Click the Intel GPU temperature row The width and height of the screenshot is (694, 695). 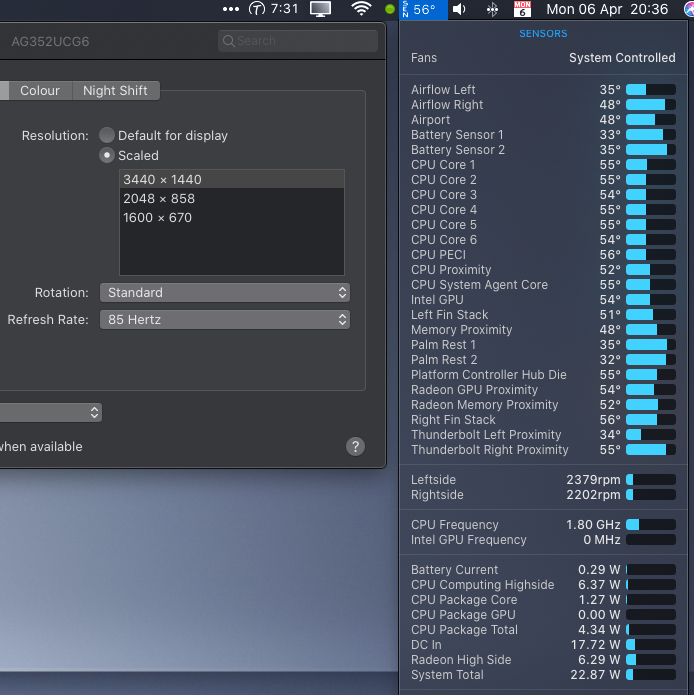(543, 300)
